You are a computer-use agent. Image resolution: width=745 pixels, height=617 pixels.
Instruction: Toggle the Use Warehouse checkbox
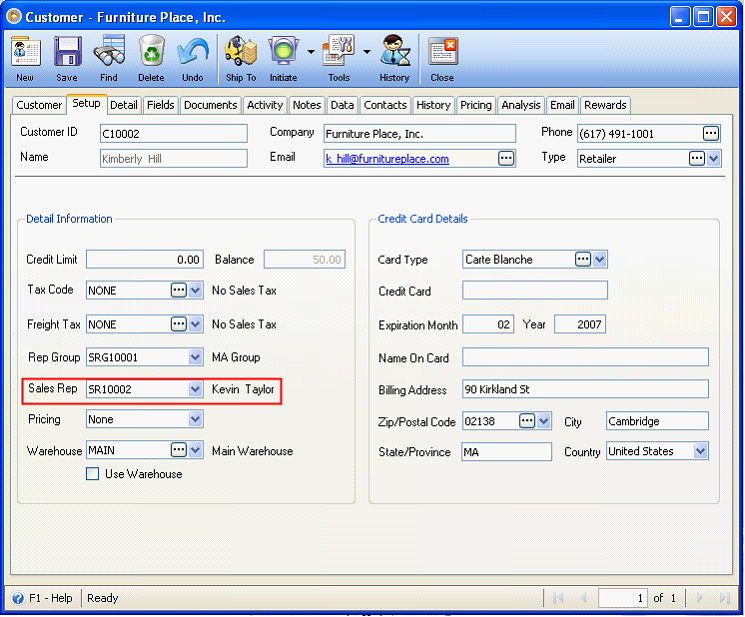pos(93,474)
